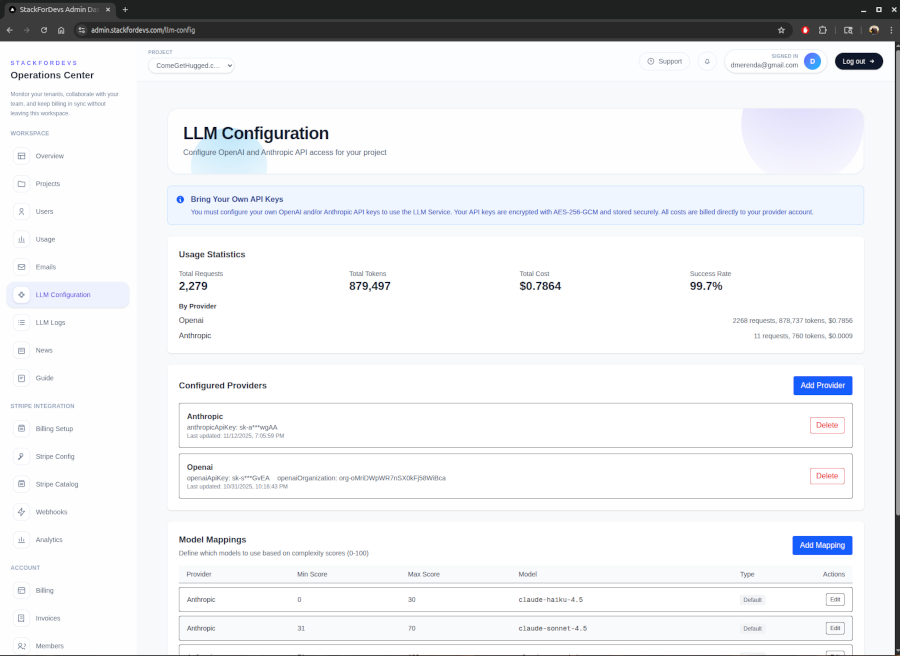
Task: Click the Add Provider button
Action: pyautogui.click(x=822, y=385)
